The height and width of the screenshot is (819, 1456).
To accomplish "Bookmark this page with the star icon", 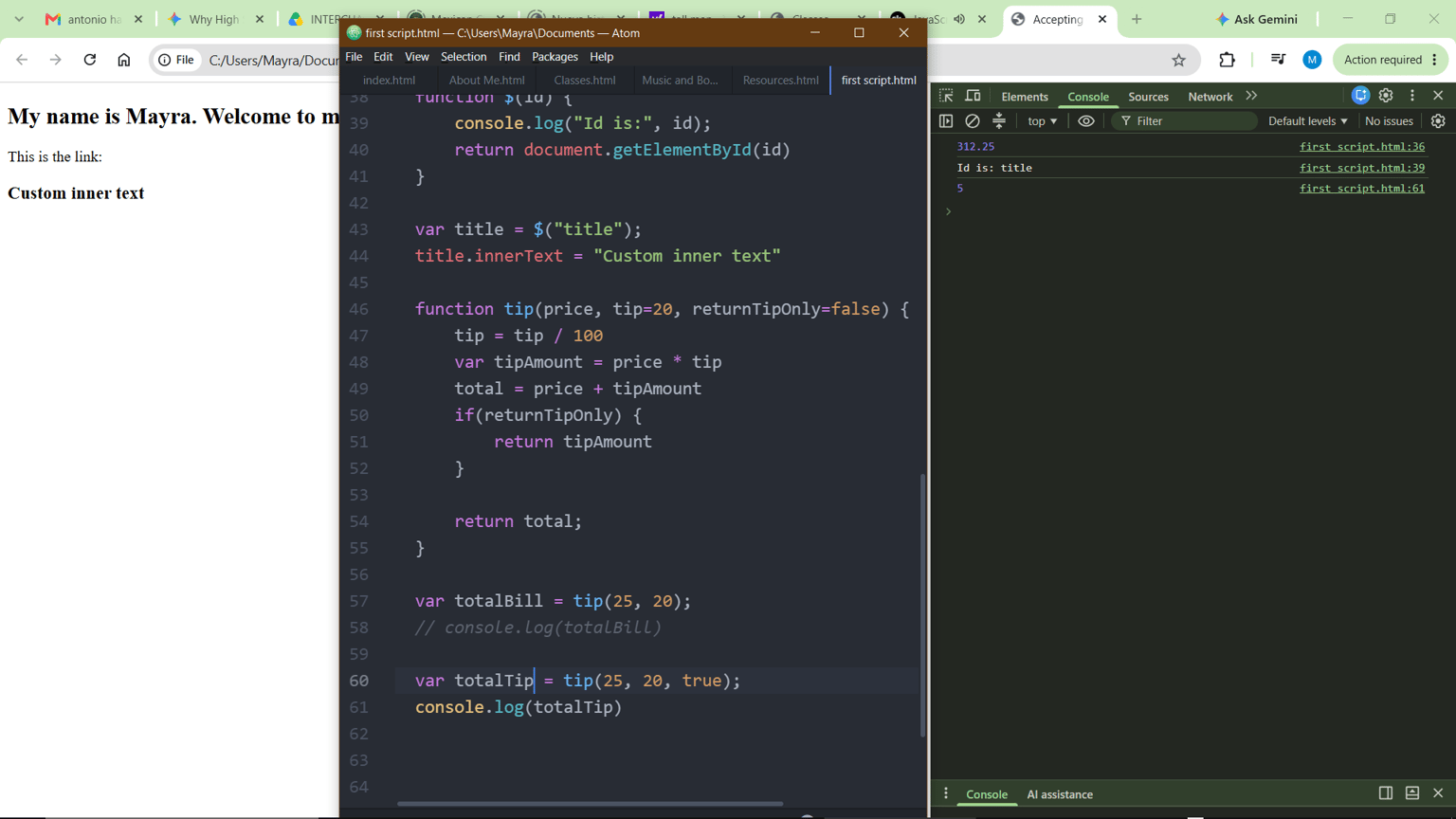I will [1178, 60].
